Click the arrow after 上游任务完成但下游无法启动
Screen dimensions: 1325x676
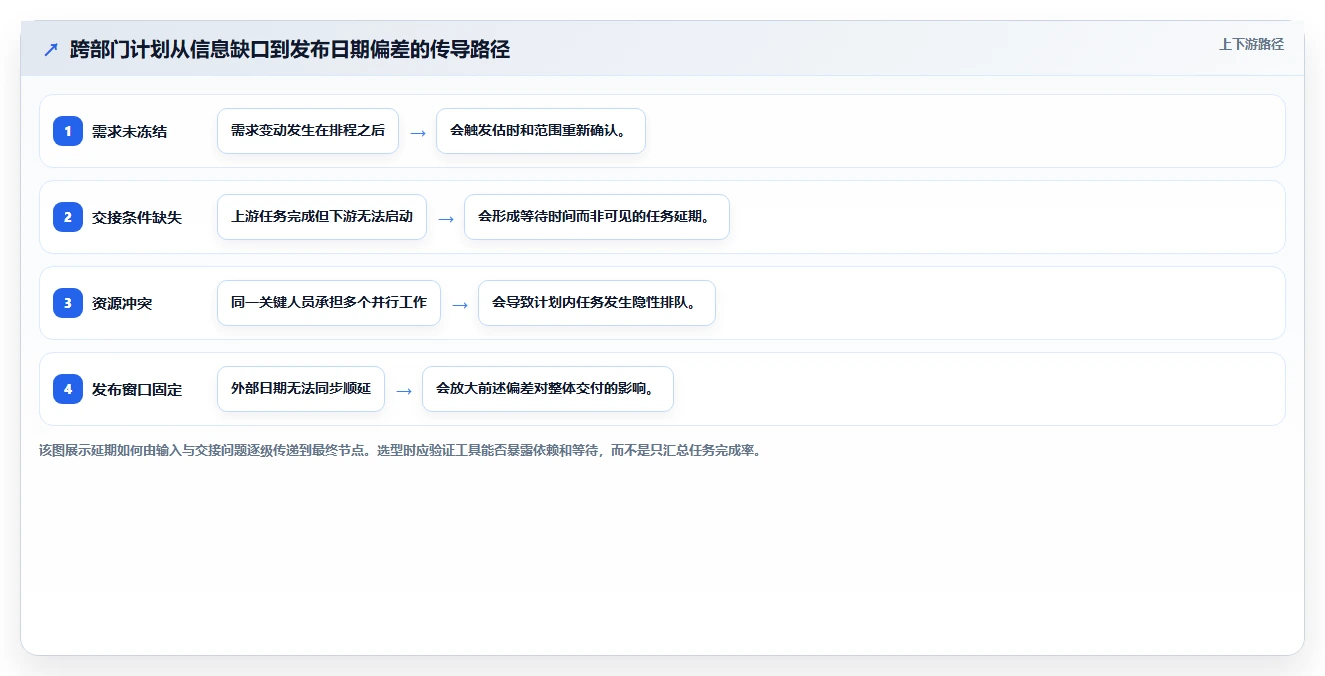tap(446, 218)
